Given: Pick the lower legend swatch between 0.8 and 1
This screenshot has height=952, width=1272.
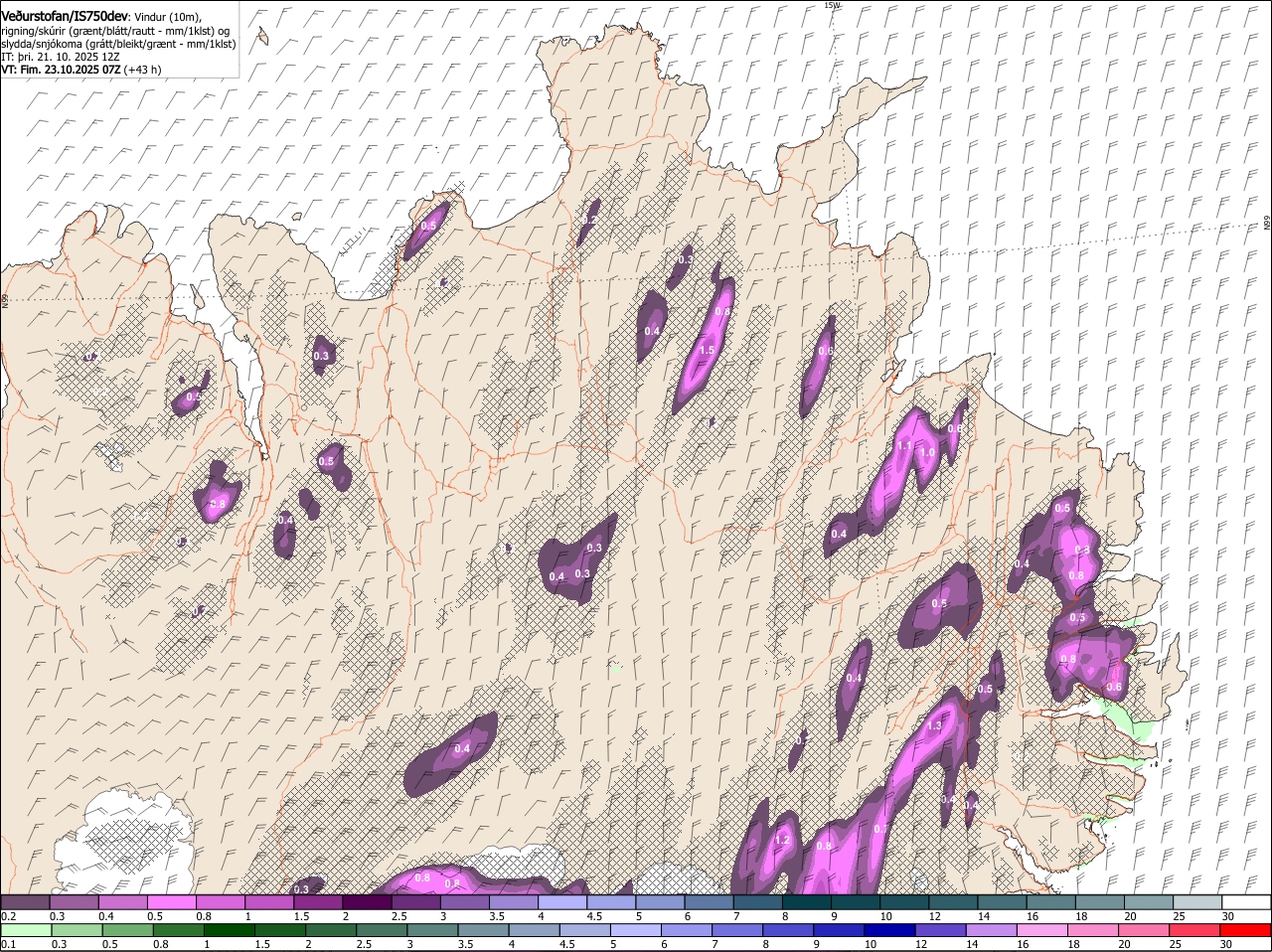Looking at the screenshot, I should point(178,930).
